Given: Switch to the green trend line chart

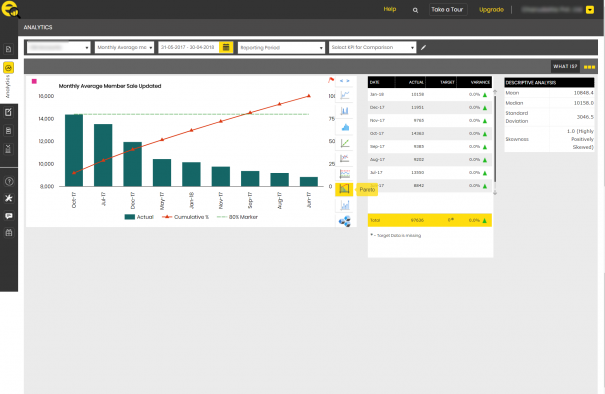Looking at the screenshot, I should 345,143.
